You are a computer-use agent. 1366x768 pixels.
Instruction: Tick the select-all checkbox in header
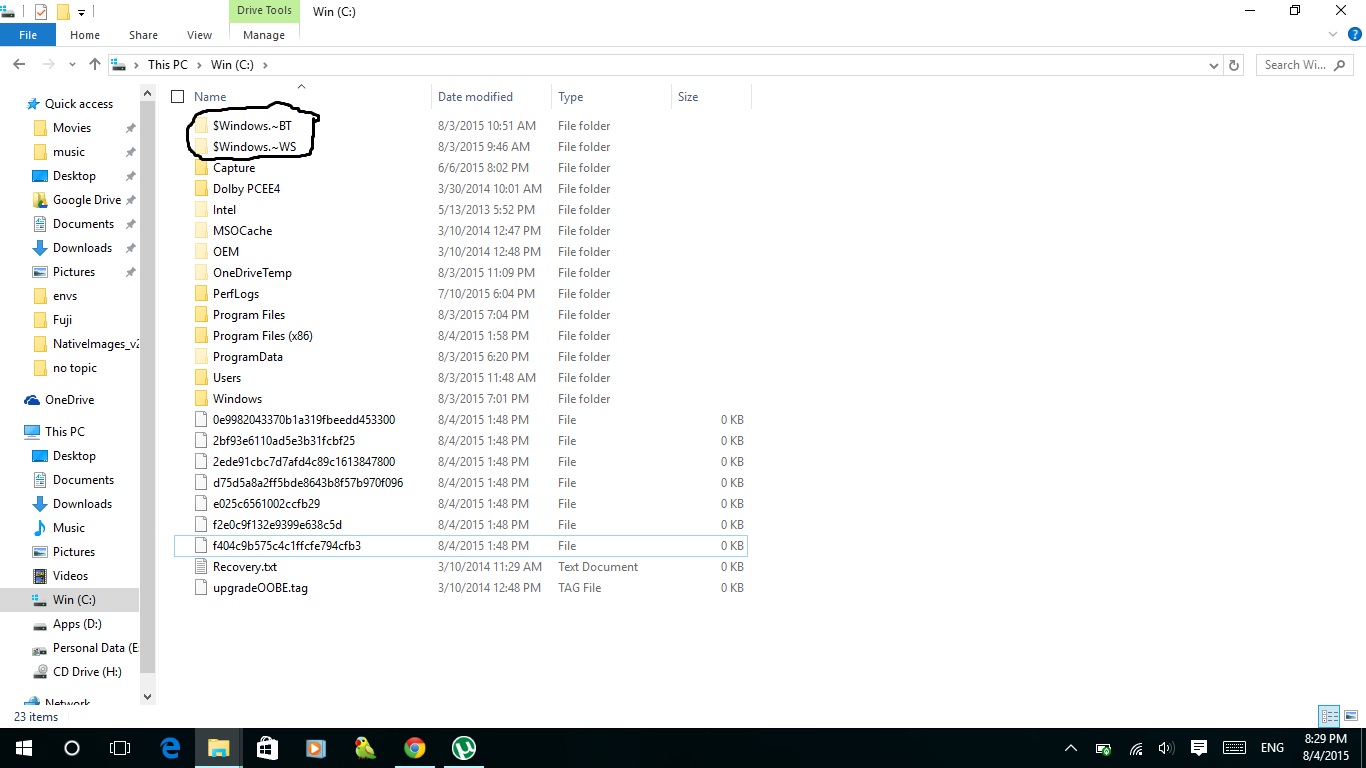[178, 97]
